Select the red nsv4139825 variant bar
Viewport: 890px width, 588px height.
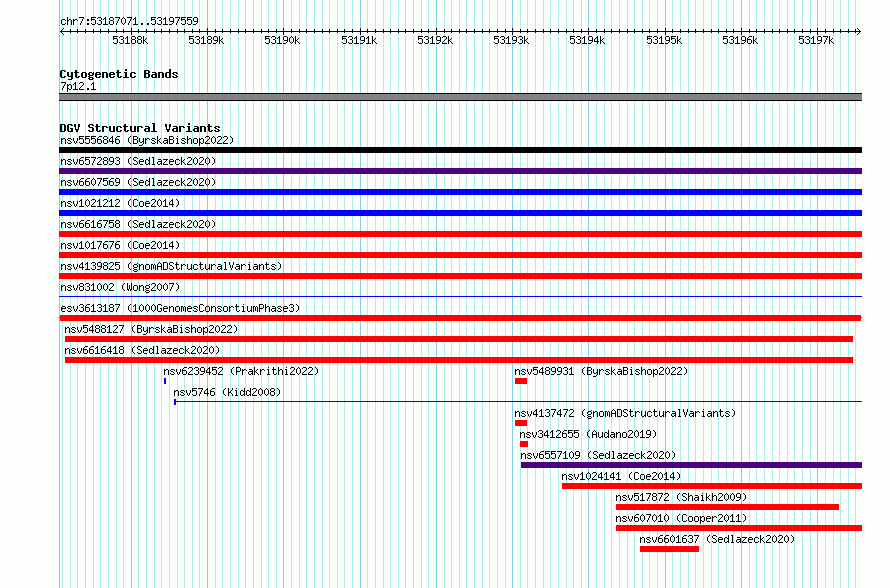pos(460,276)
